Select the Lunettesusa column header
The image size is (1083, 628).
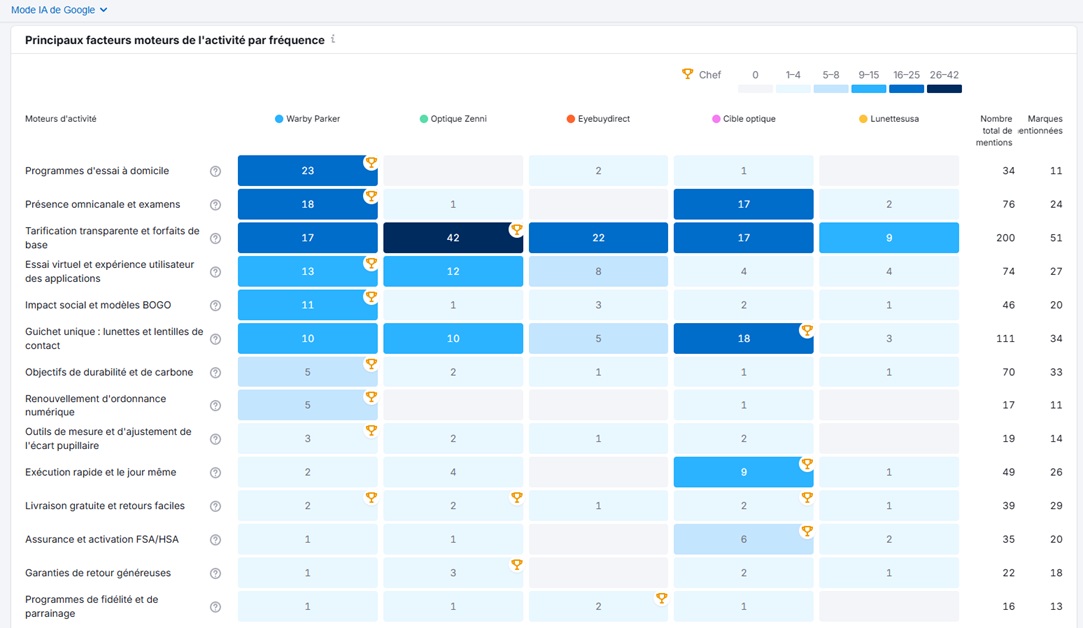[x=888, y=119]
